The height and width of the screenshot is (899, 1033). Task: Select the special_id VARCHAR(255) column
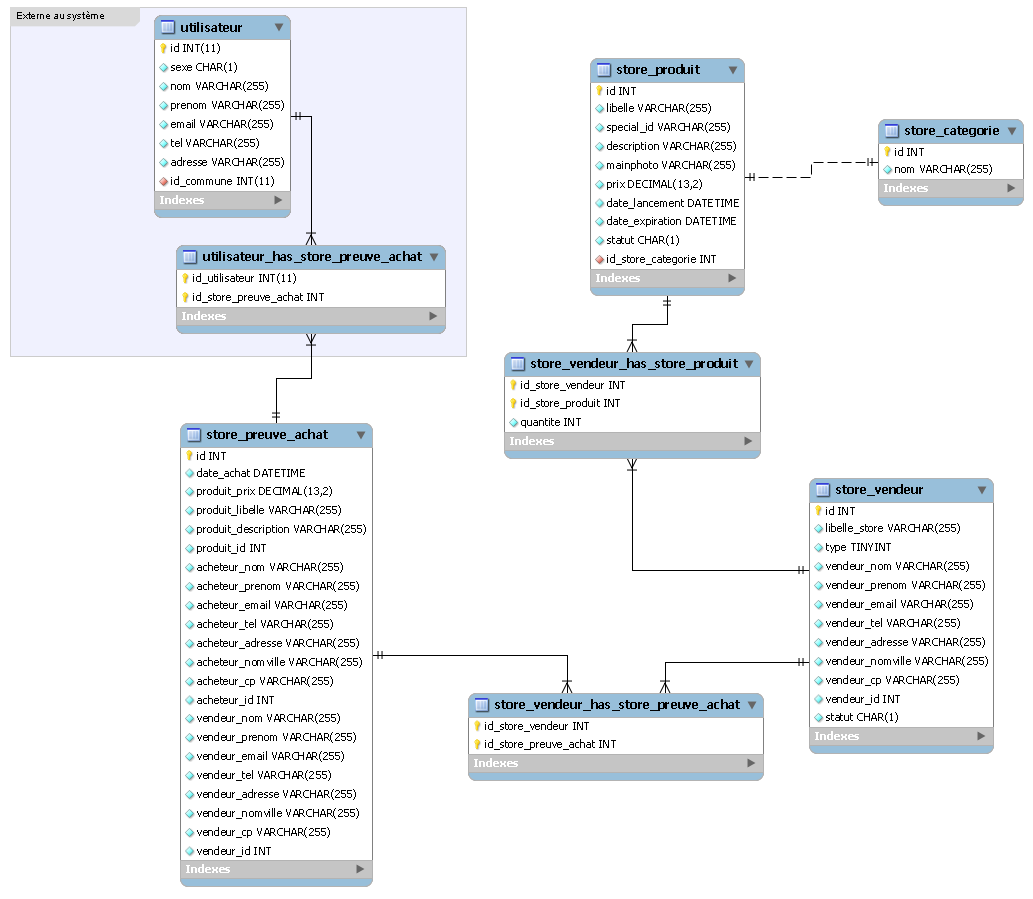[667, 127]
